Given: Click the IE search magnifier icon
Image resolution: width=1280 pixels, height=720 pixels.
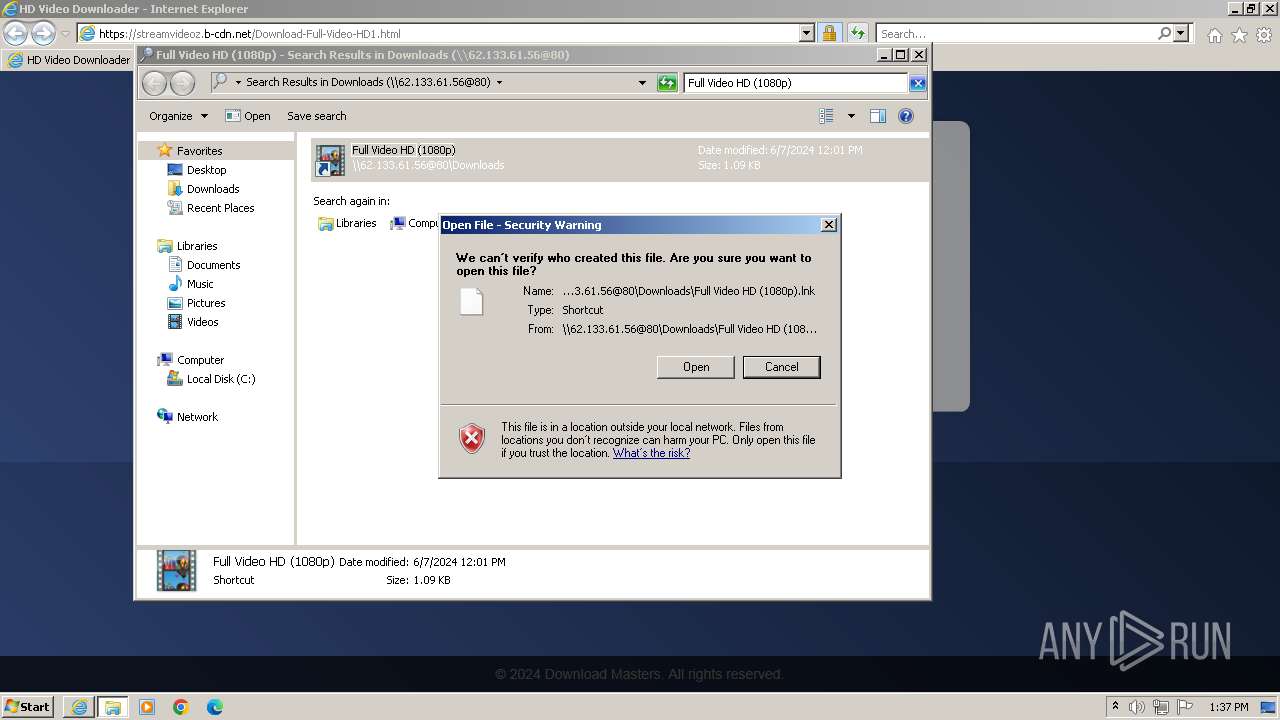Looking at the screenshot, I should (1164, 33).
